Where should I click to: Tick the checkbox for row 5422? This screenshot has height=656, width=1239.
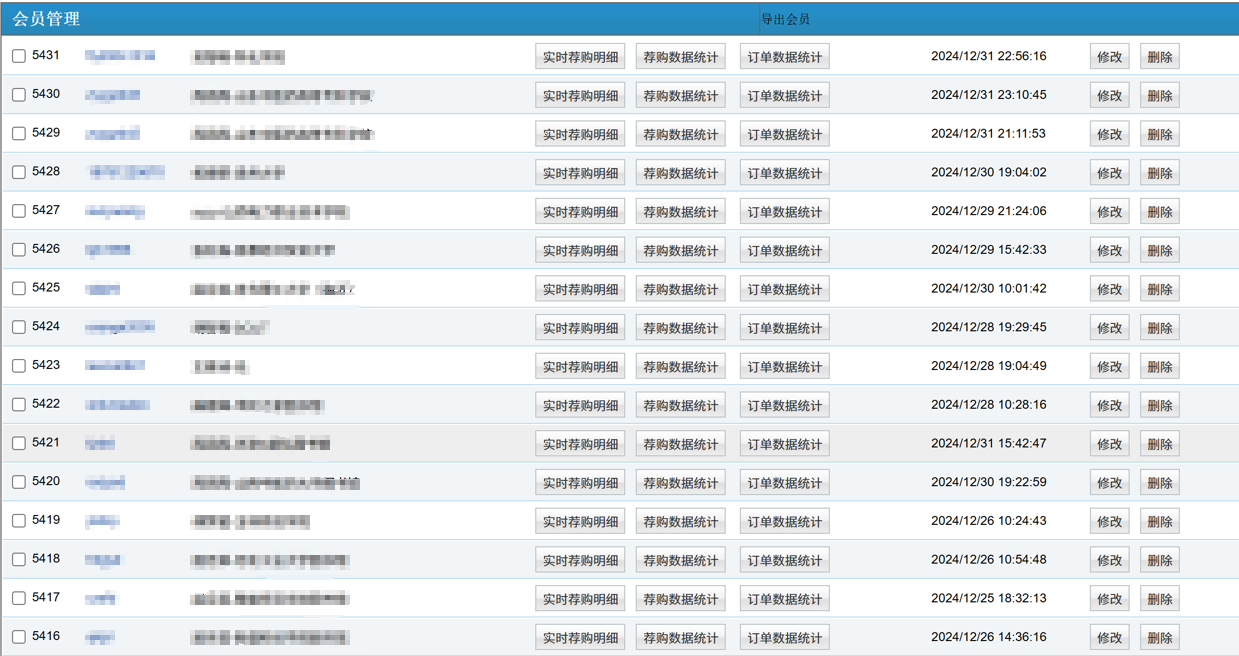[19, 405]
